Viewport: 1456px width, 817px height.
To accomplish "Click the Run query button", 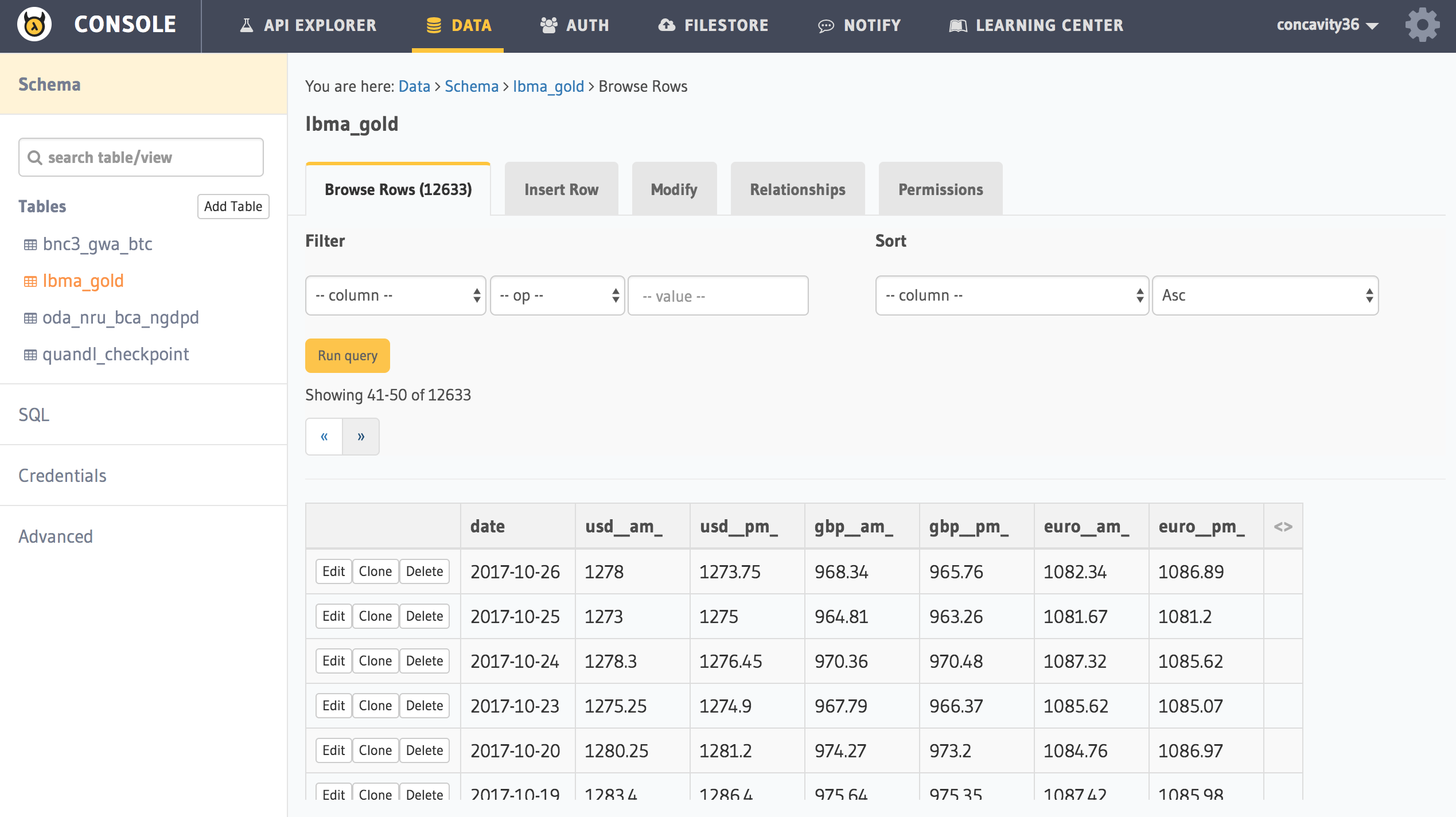I will 347,356.
